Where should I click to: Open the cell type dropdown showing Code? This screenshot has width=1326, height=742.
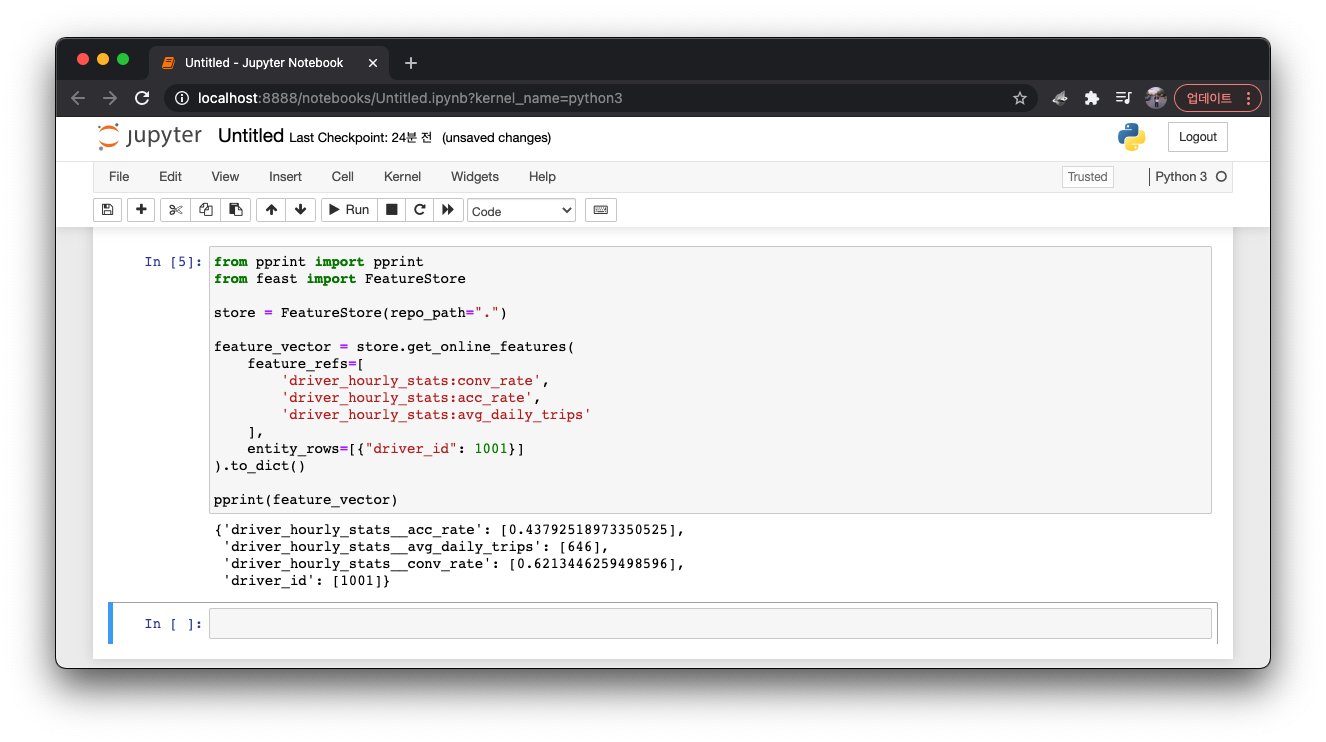(521, 211)
